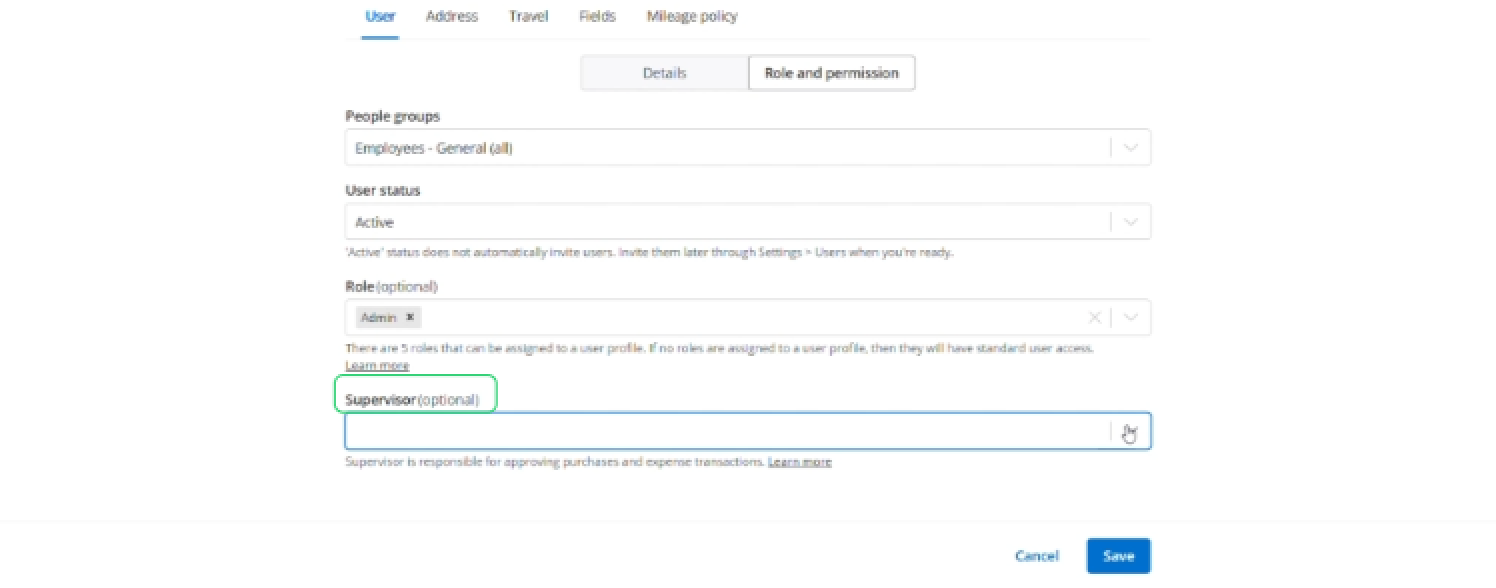Image resolution: width=1496 pixels, height=588 pixels.
Task: Follow the Learn more link about roles
Action: pos(377,365)
